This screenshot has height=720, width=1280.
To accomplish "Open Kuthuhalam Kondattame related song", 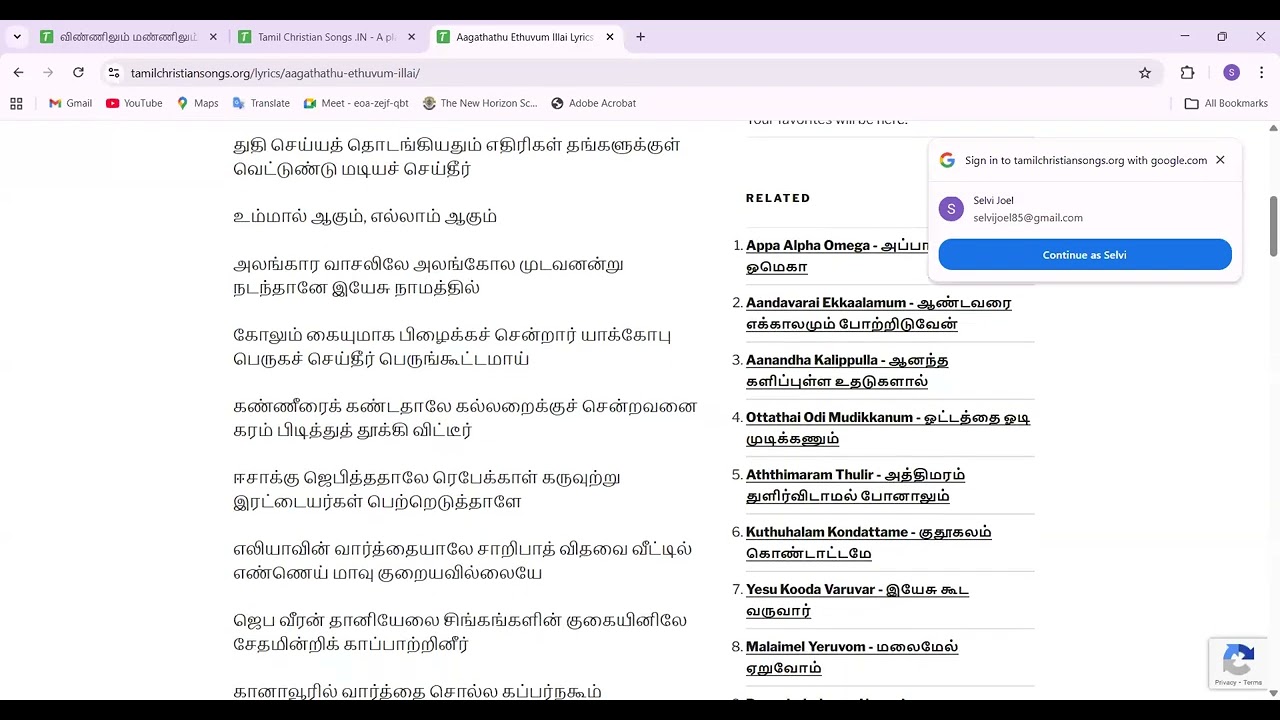I will (x=869, y=542).
